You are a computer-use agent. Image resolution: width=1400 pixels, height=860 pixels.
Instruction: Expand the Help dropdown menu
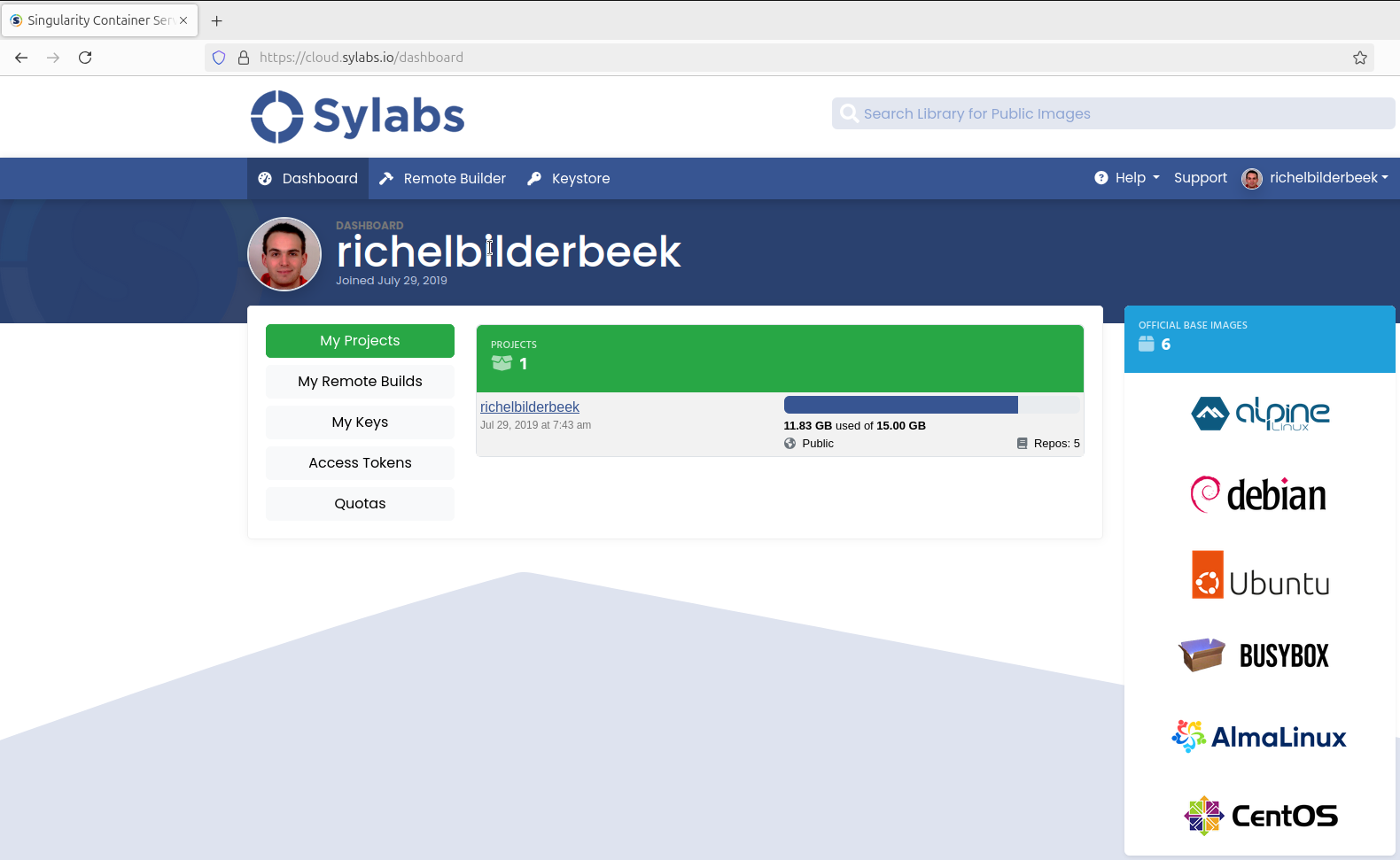(1127, 178)
